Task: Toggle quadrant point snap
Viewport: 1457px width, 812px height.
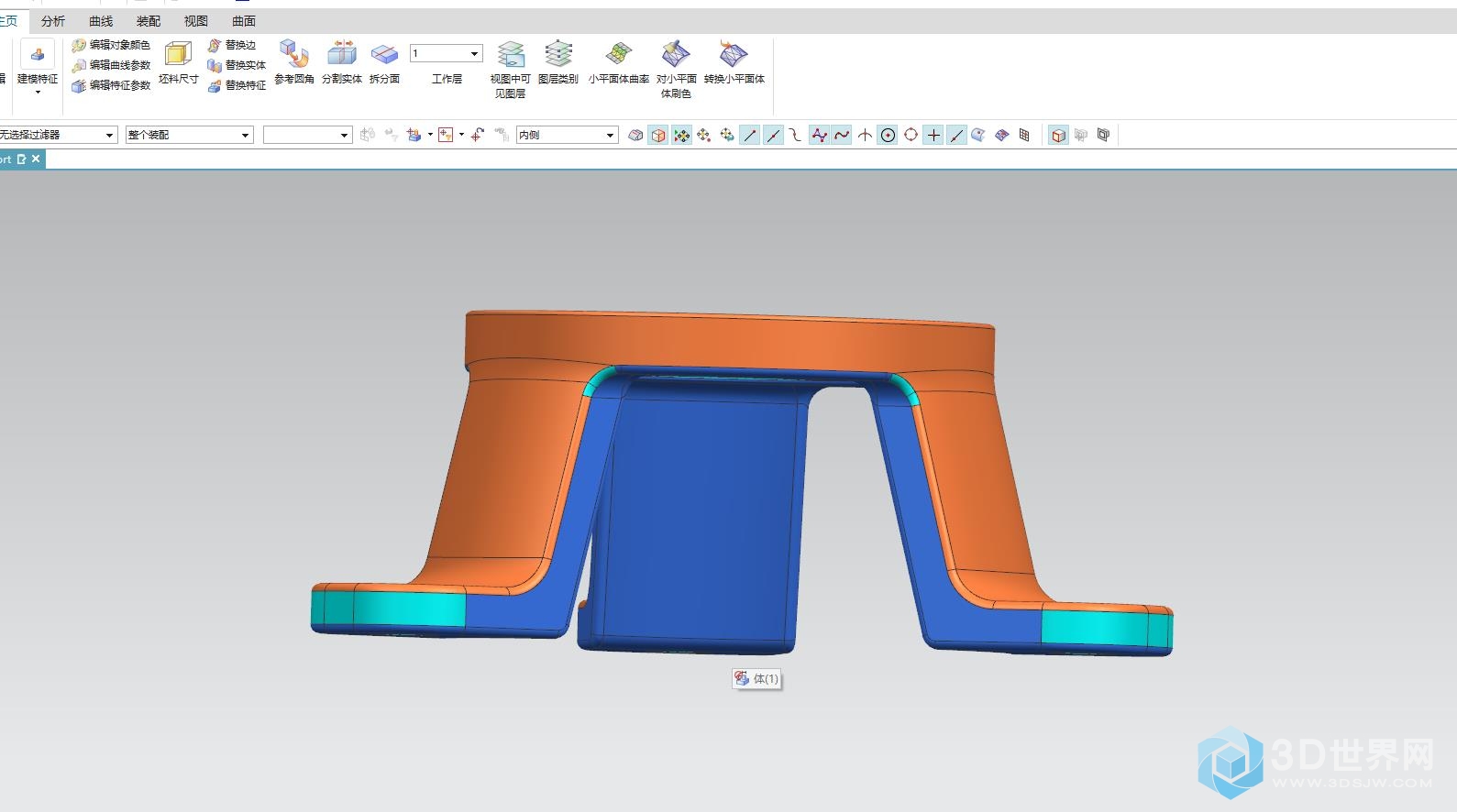Action: [x=911, y=135]
